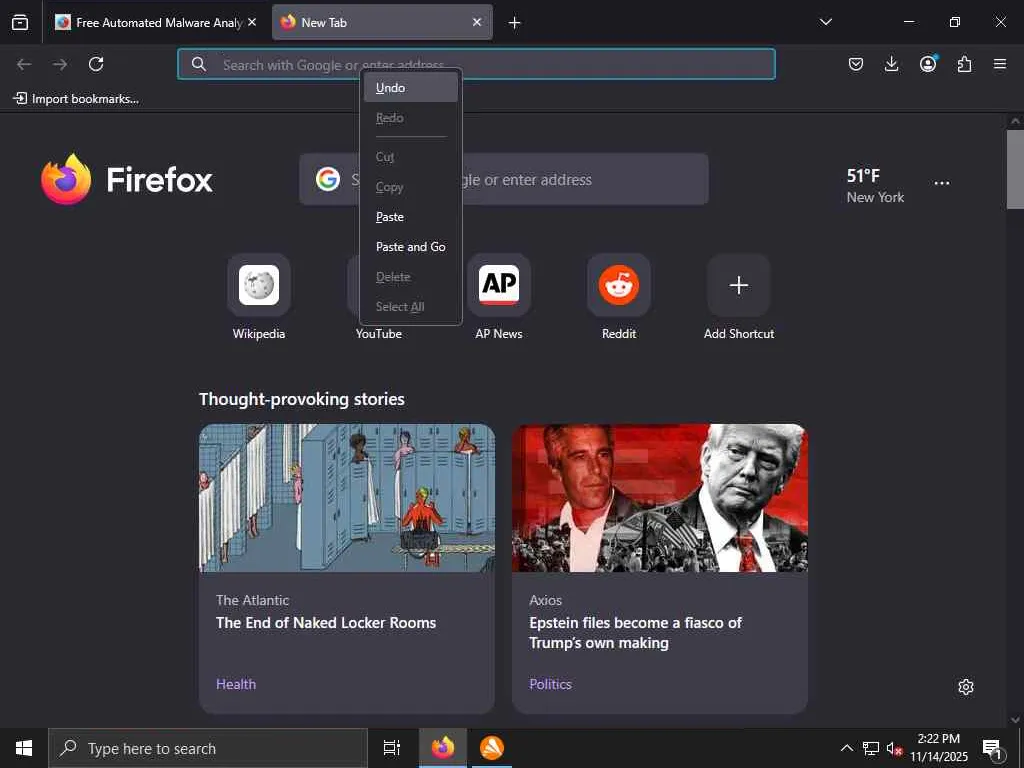Image resolution: width=1024 pixels, height=768 pixels.
Task: Open Task View on the taskbar
Action: pos(392,748)
